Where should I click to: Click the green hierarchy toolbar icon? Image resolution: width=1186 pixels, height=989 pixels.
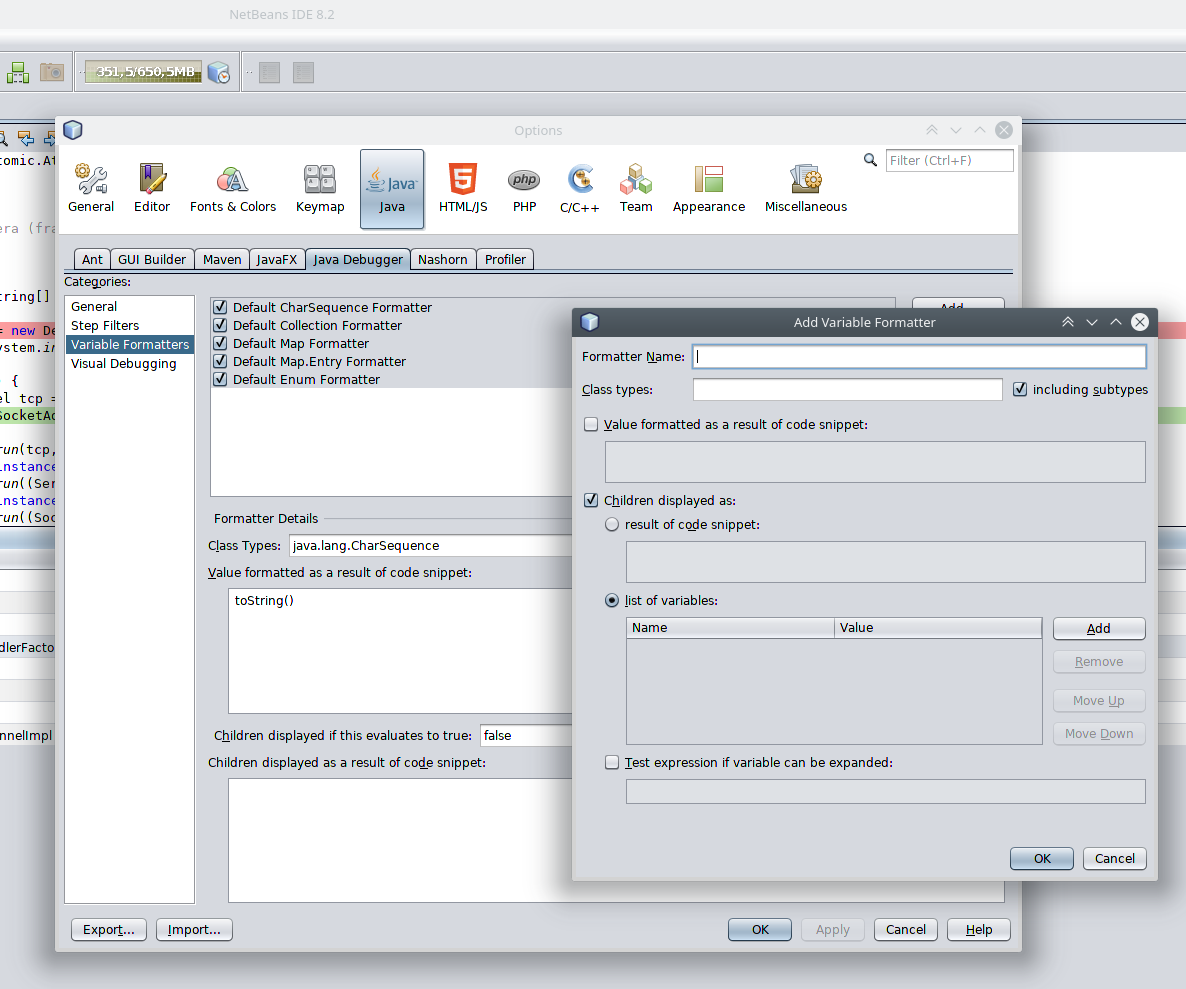click(17, 73)
